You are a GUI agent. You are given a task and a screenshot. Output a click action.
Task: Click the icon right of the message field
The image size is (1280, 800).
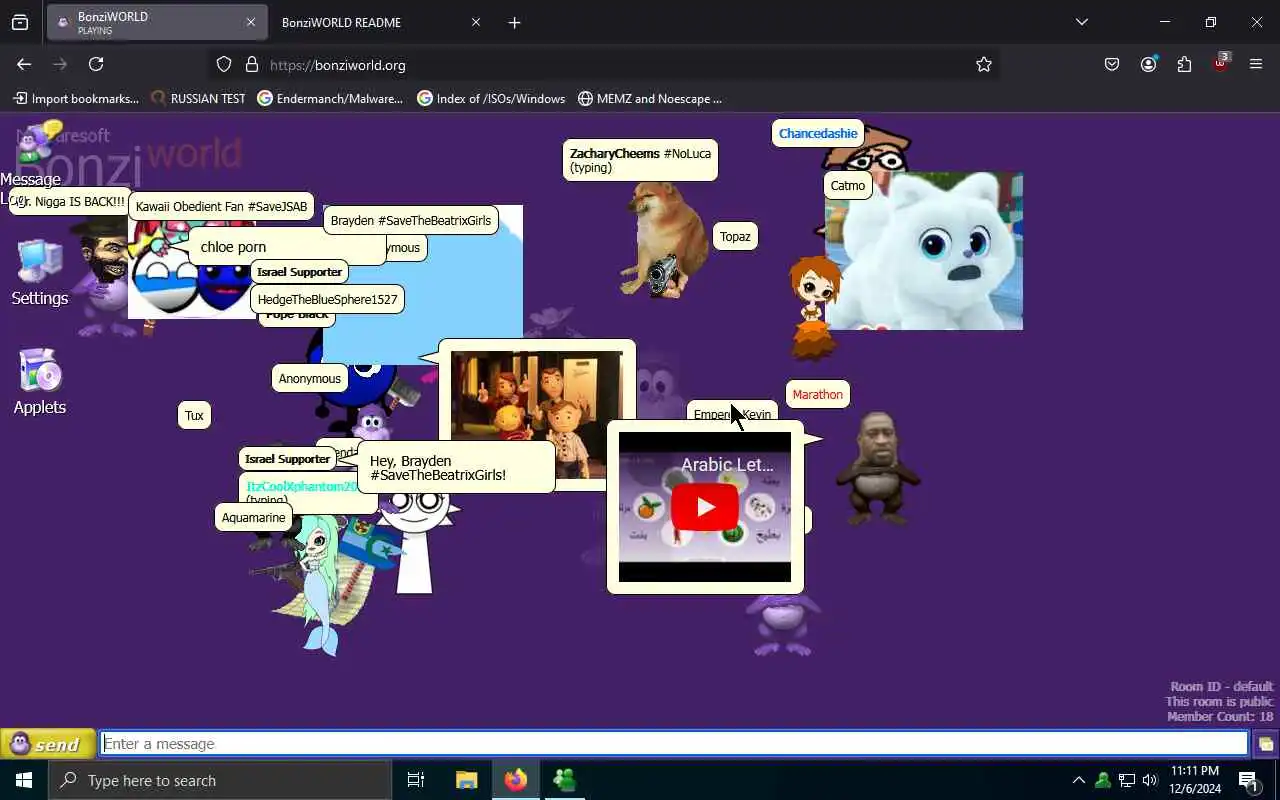coord(1266,744)
